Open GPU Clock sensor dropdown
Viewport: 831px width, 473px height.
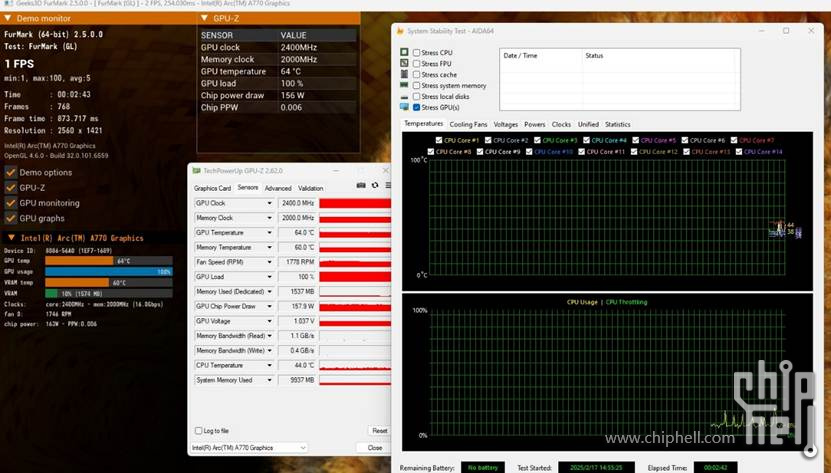pos(269,203)
